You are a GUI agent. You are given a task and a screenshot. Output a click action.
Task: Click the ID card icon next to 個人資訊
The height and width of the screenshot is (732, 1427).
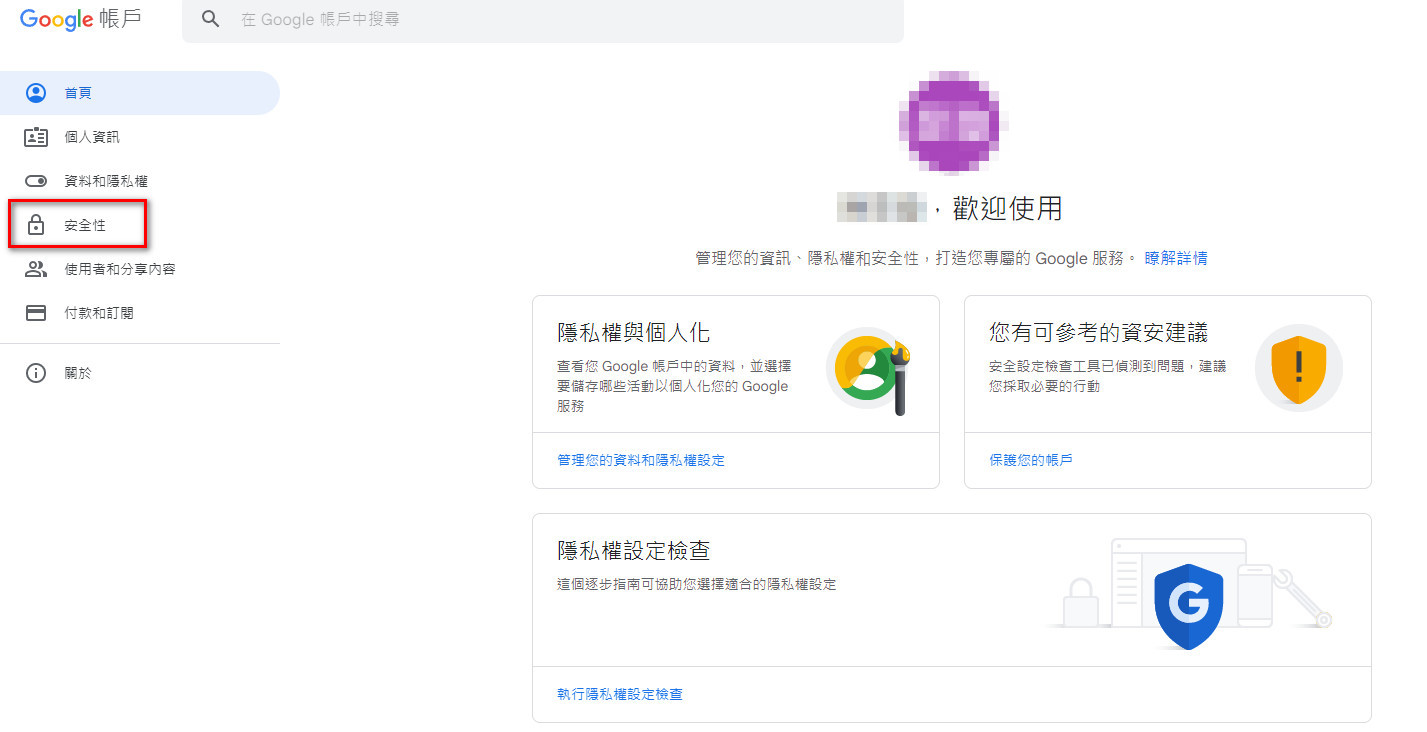coord(36,136)
